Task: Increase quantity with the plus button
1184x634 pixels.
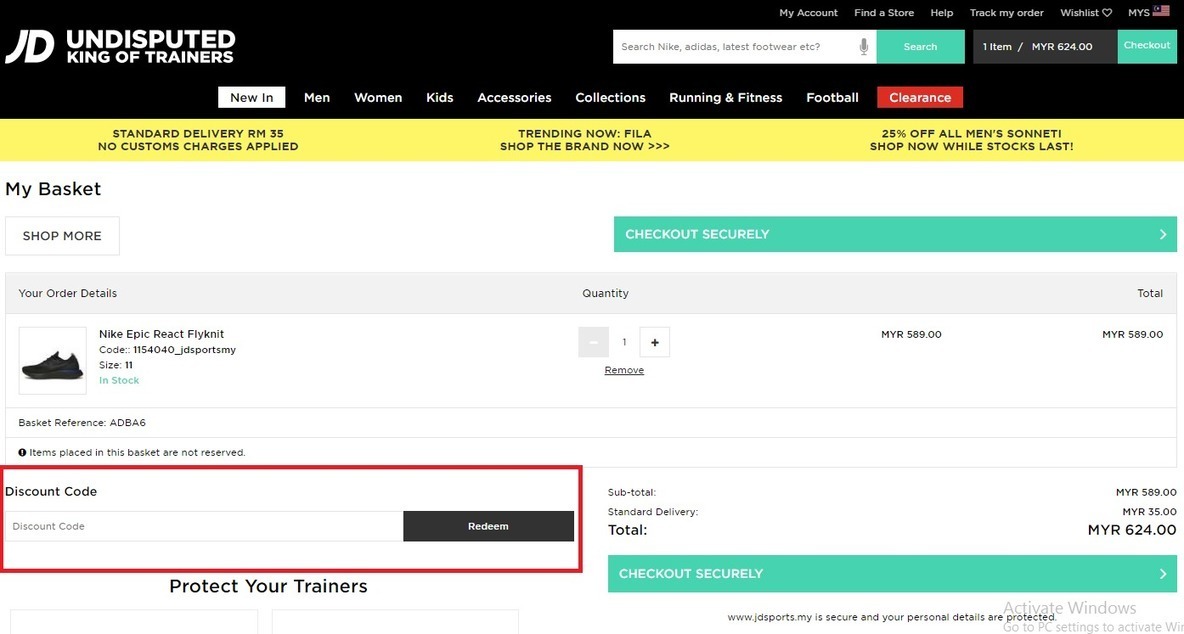Action: click(x=655, y=342)
